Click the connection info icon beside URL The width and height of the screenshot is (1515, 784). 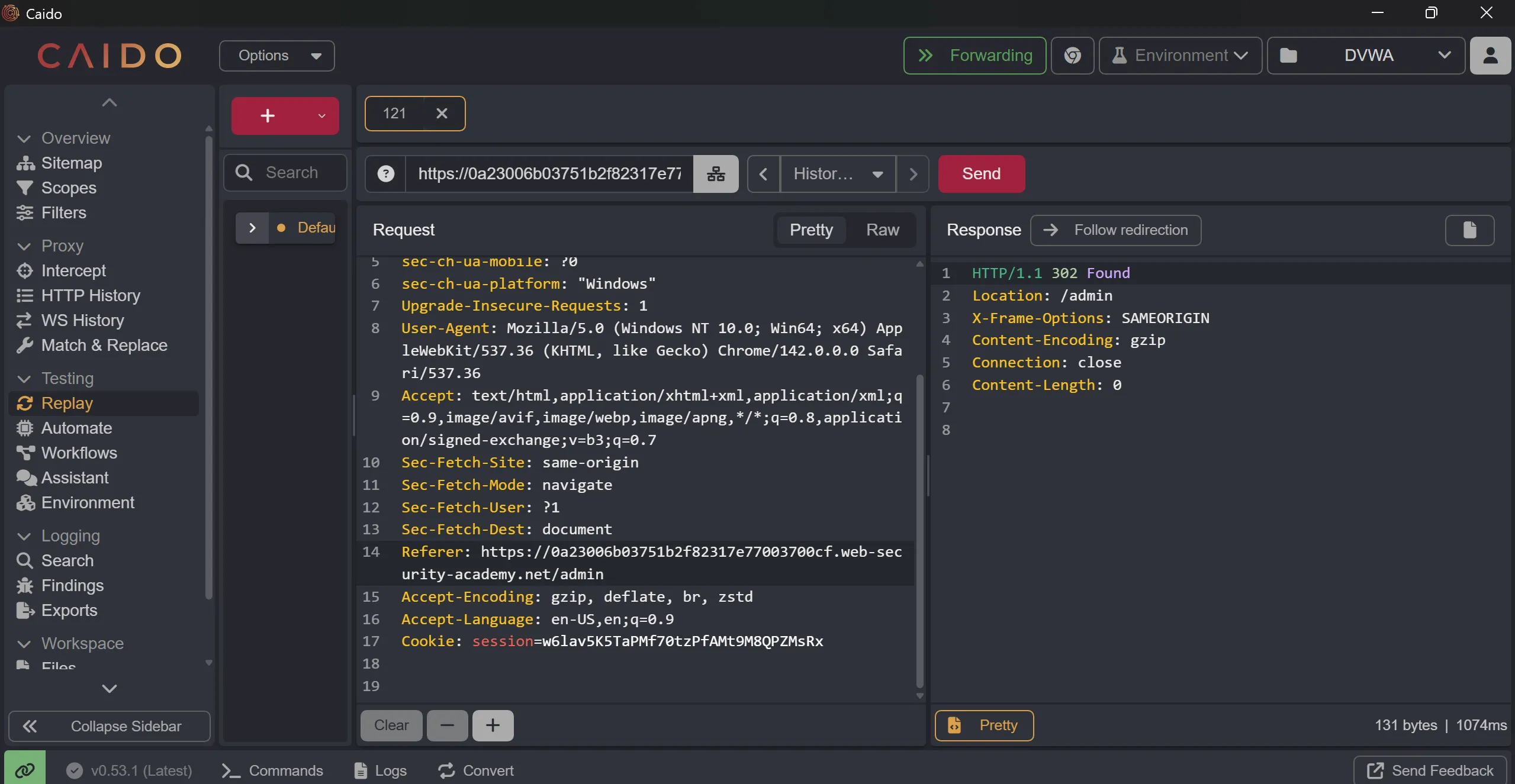pos(716,174)
